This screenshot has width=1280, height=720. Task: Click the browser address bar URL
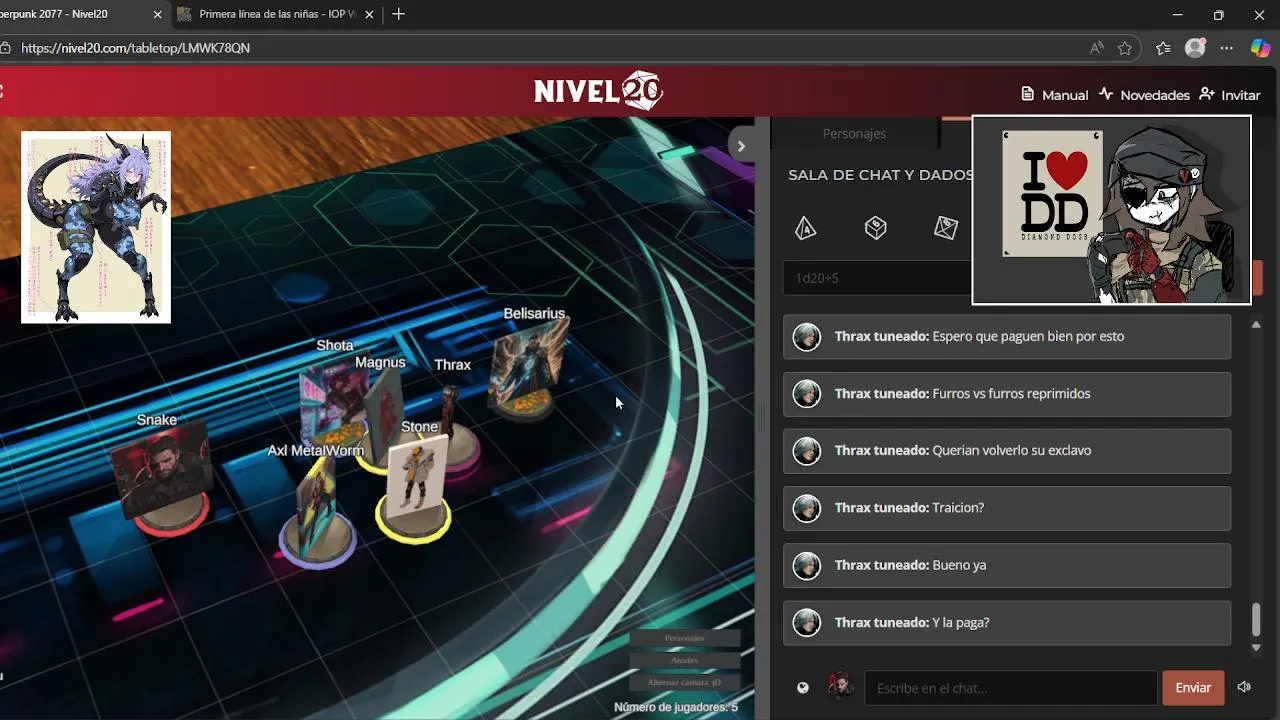tap(135, 48)
